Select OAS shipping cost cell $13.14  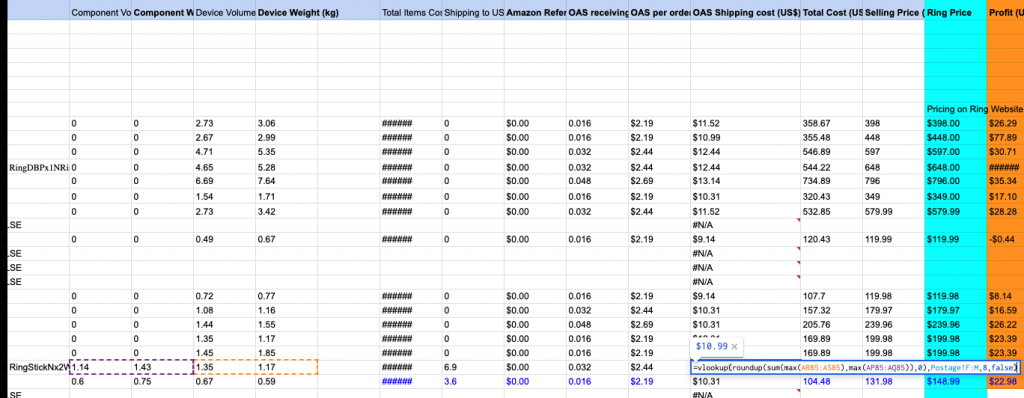tap(746, 180)
